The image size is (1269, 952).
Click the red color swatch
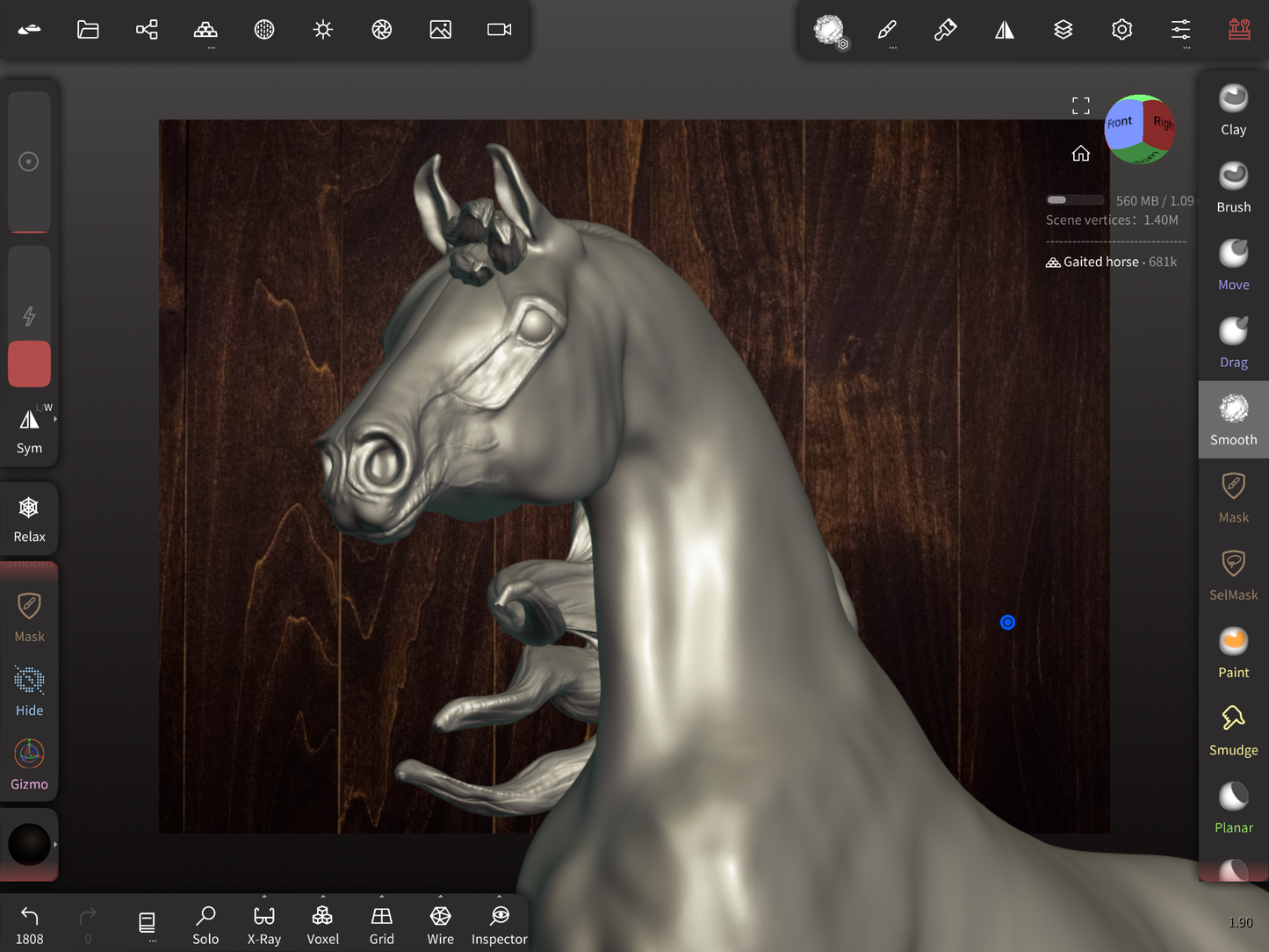[29, 364]
